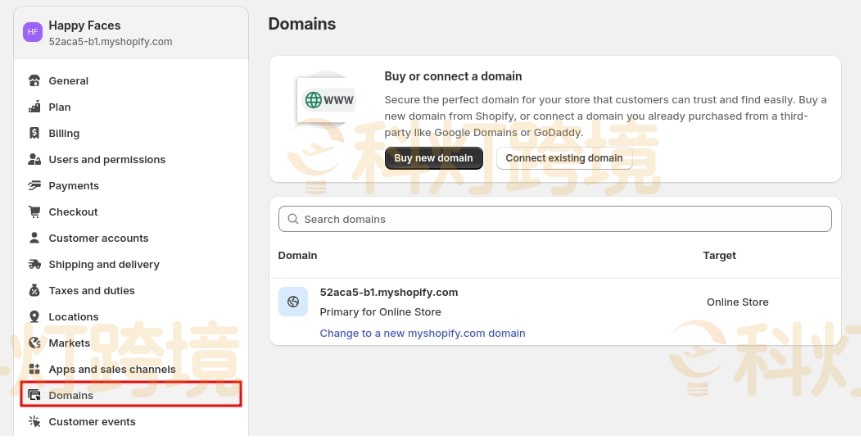Select the Domains menu item

(x=71, y=395)
